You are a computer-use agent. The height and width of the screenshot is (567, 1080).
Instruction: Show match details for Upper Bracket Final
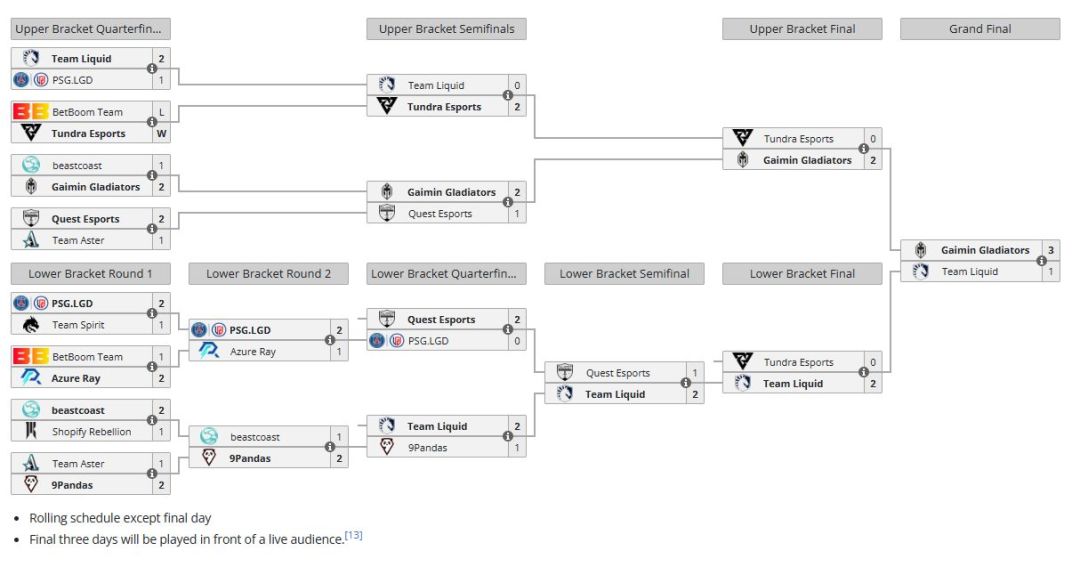(x=864, y=150)
